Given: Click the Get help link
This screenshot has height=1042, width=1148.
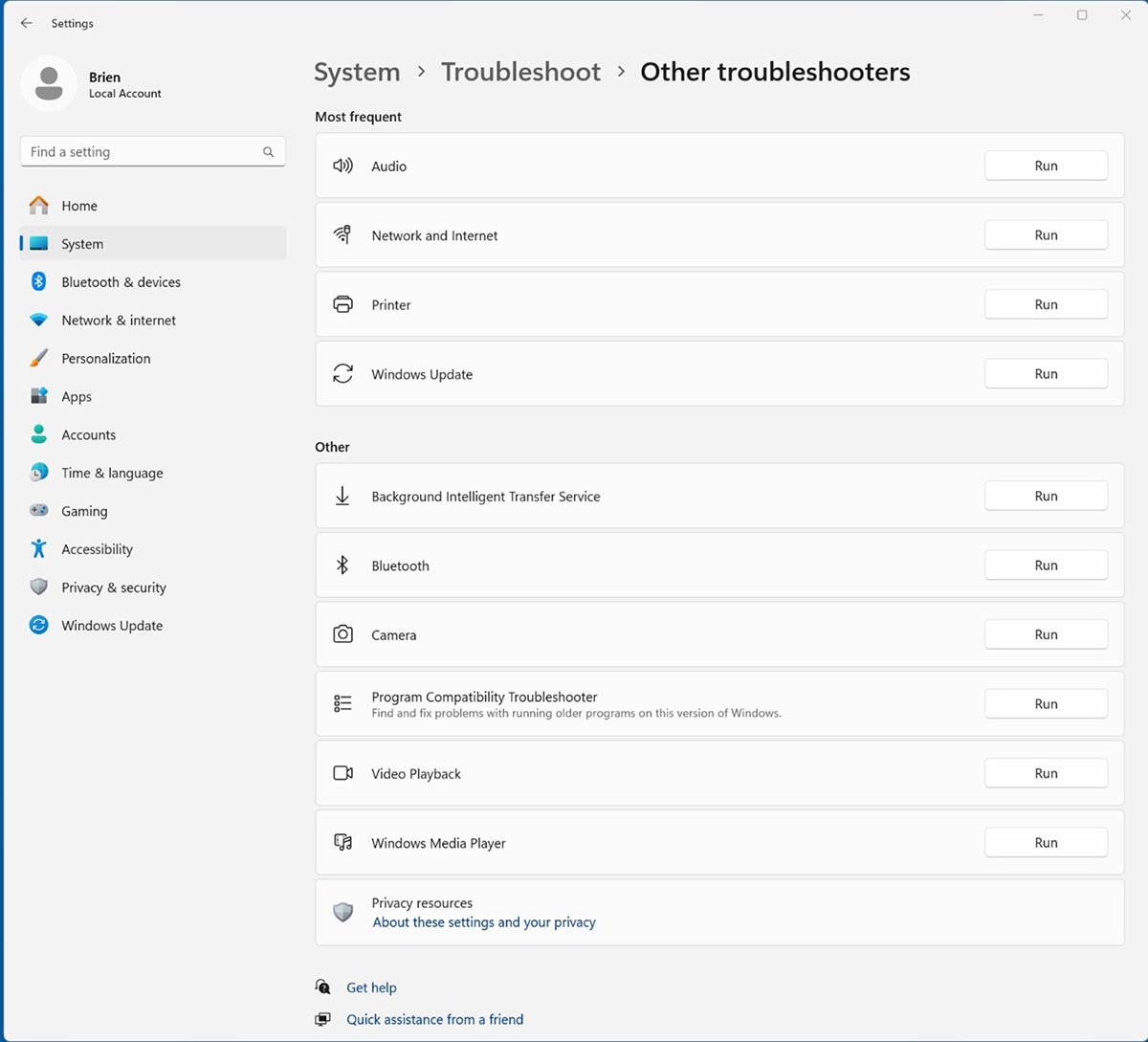Looking at the screenshot, I should click(371, 987).
